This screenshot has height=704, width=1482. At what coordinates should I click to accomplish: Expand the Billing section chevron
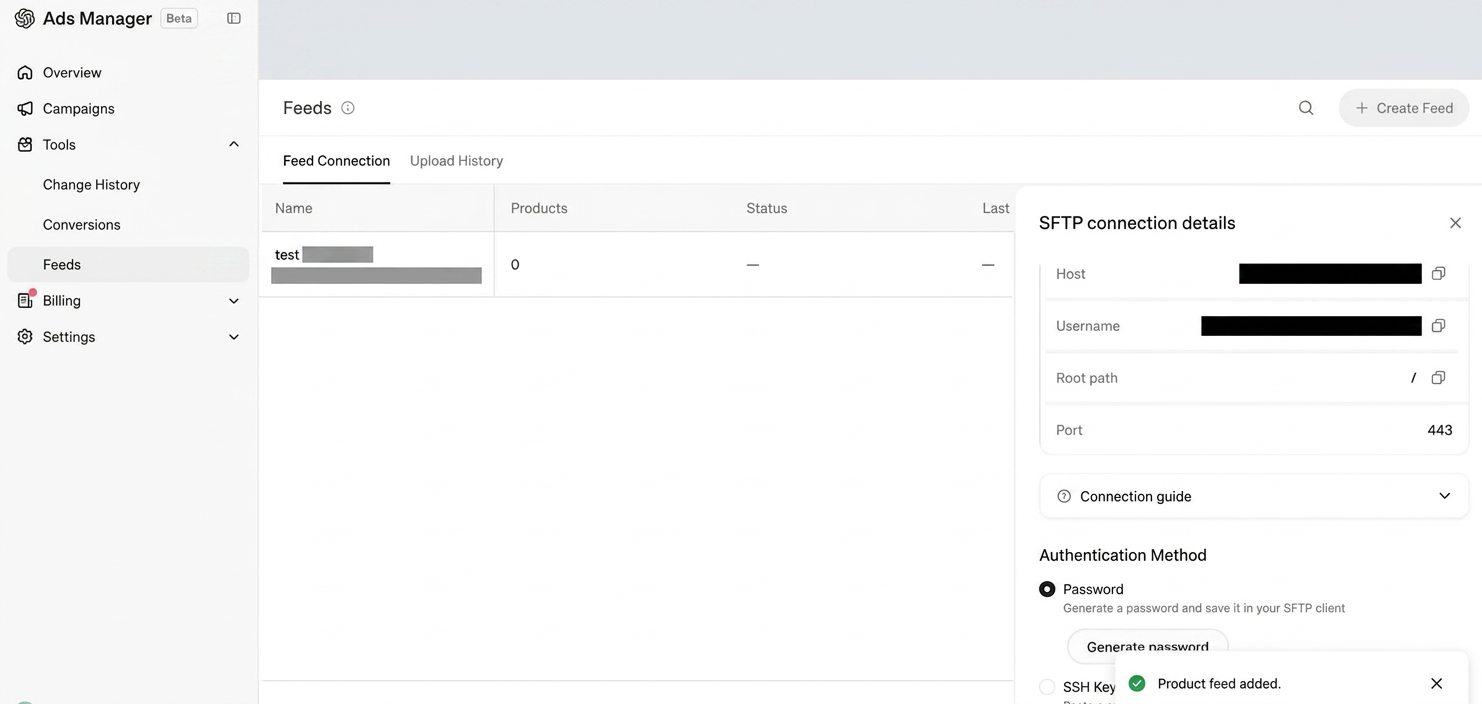click(x=234, y=300)
